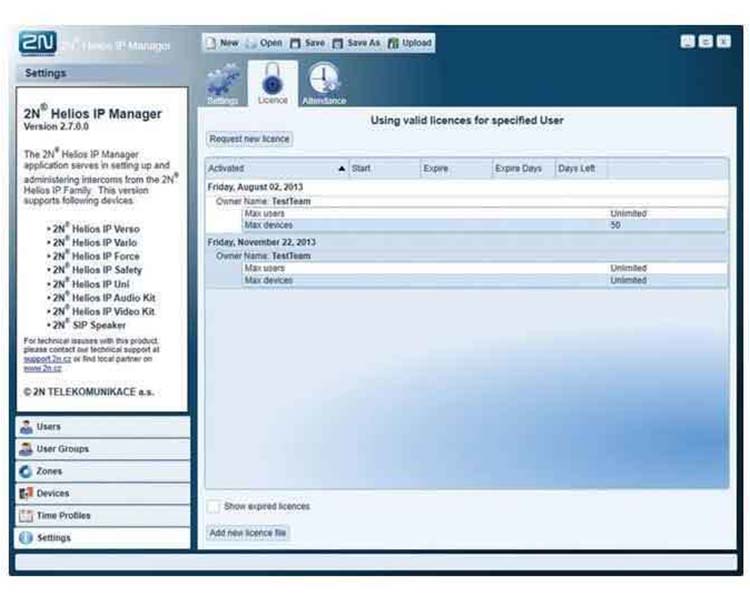Click the Start column header
Screen dimensions: 750x600
coord(385,168)
